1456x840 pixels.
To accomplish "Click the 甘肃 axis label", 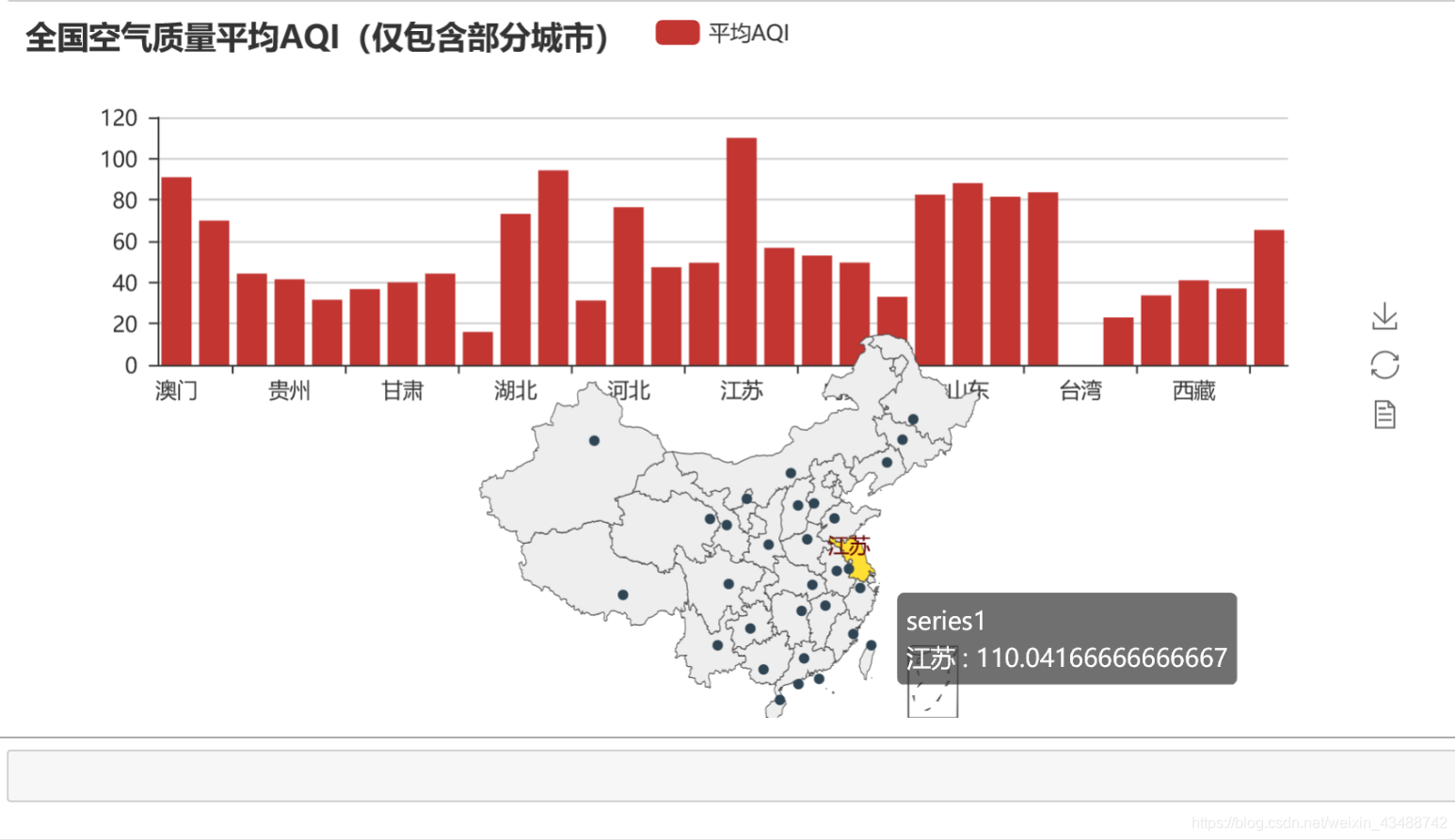I will pos(402,390).
